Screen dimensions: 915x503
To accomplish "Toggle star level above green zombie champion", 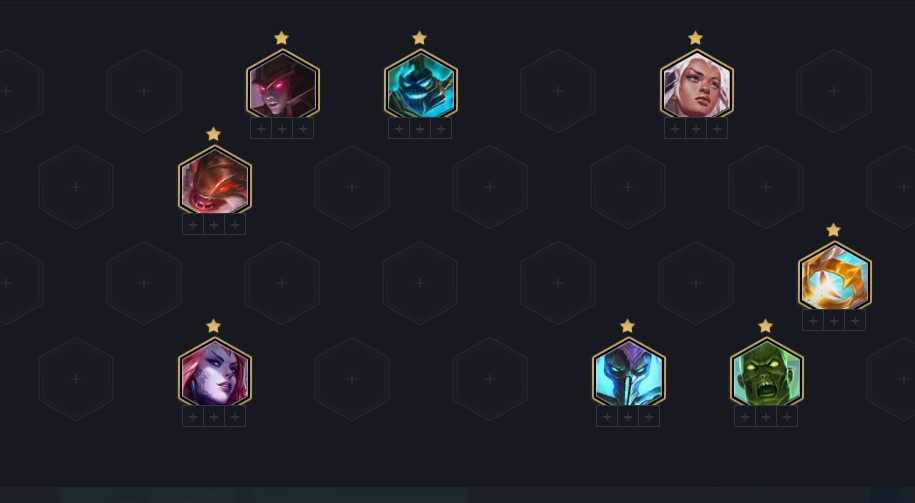I will coord(765,326).
